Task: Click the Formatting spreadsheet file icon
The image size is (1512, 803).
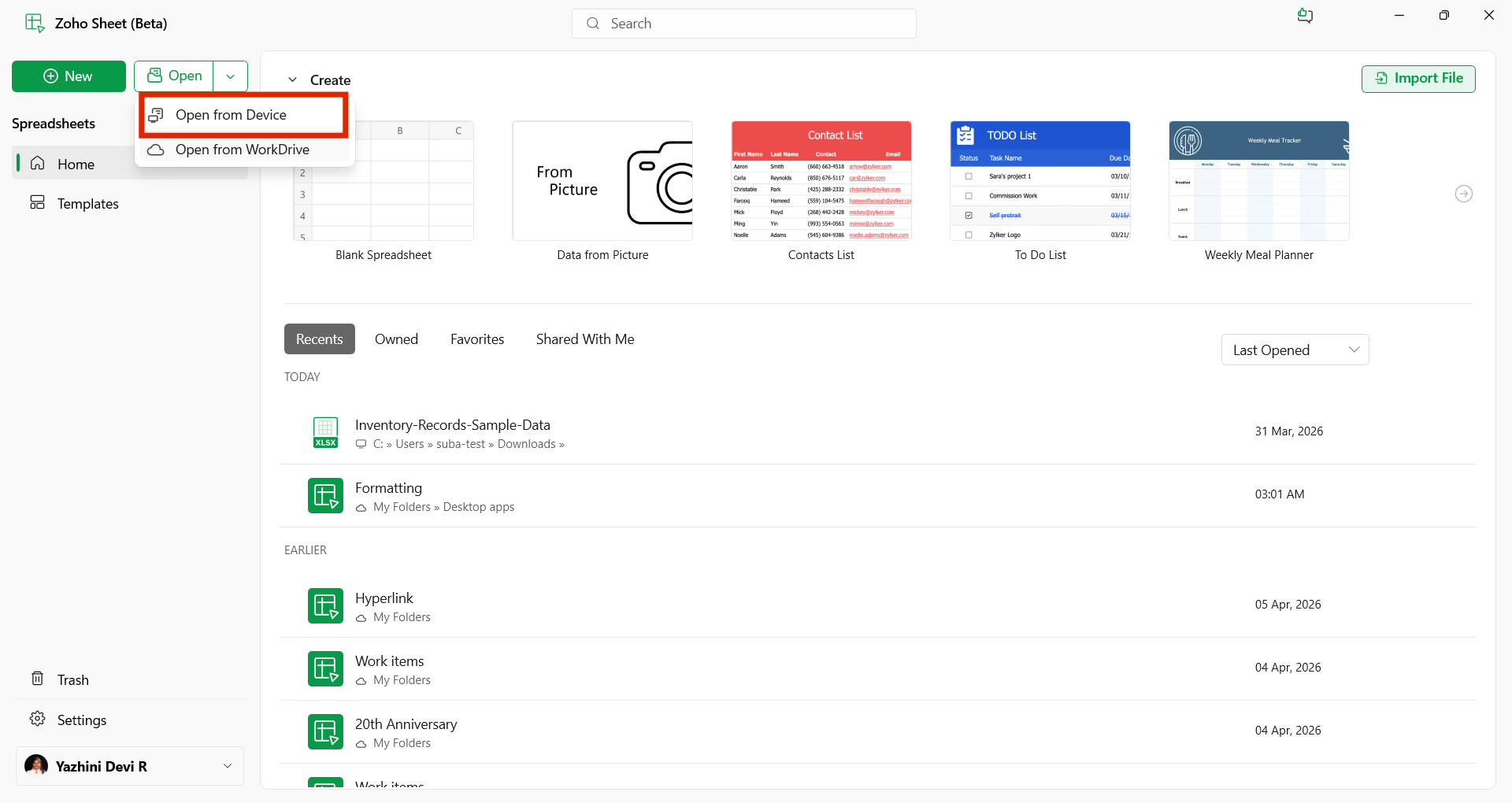Action: coord(325,495)
